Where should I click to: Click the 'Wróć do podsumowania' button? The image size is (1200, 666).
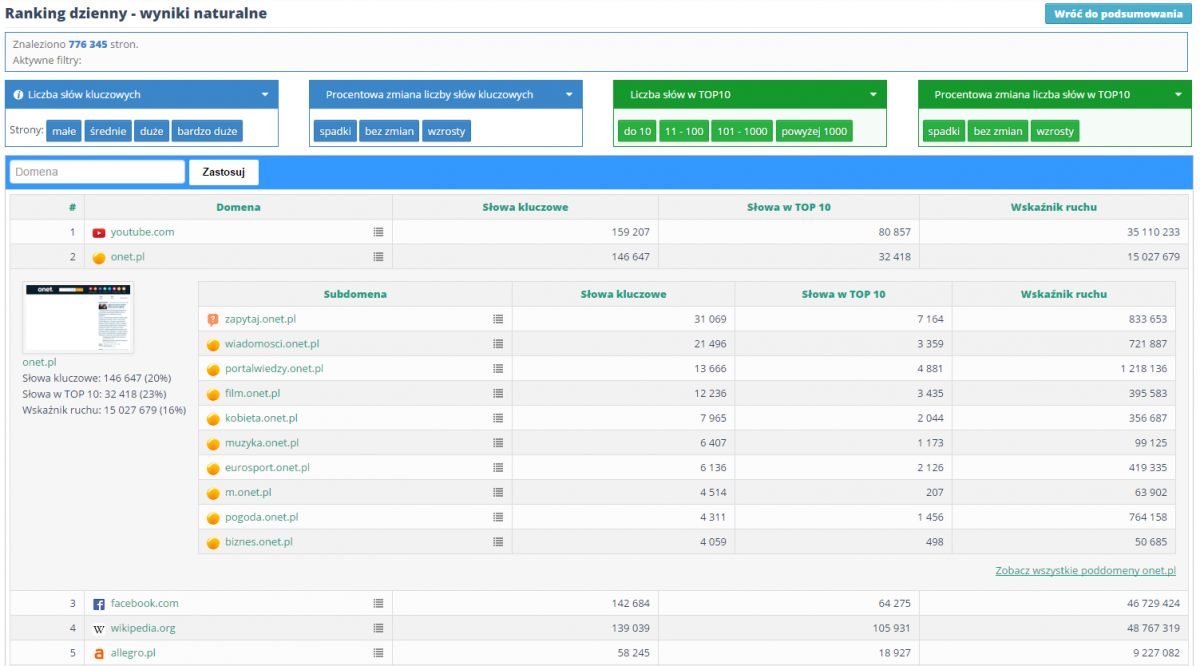[1118, 14]
